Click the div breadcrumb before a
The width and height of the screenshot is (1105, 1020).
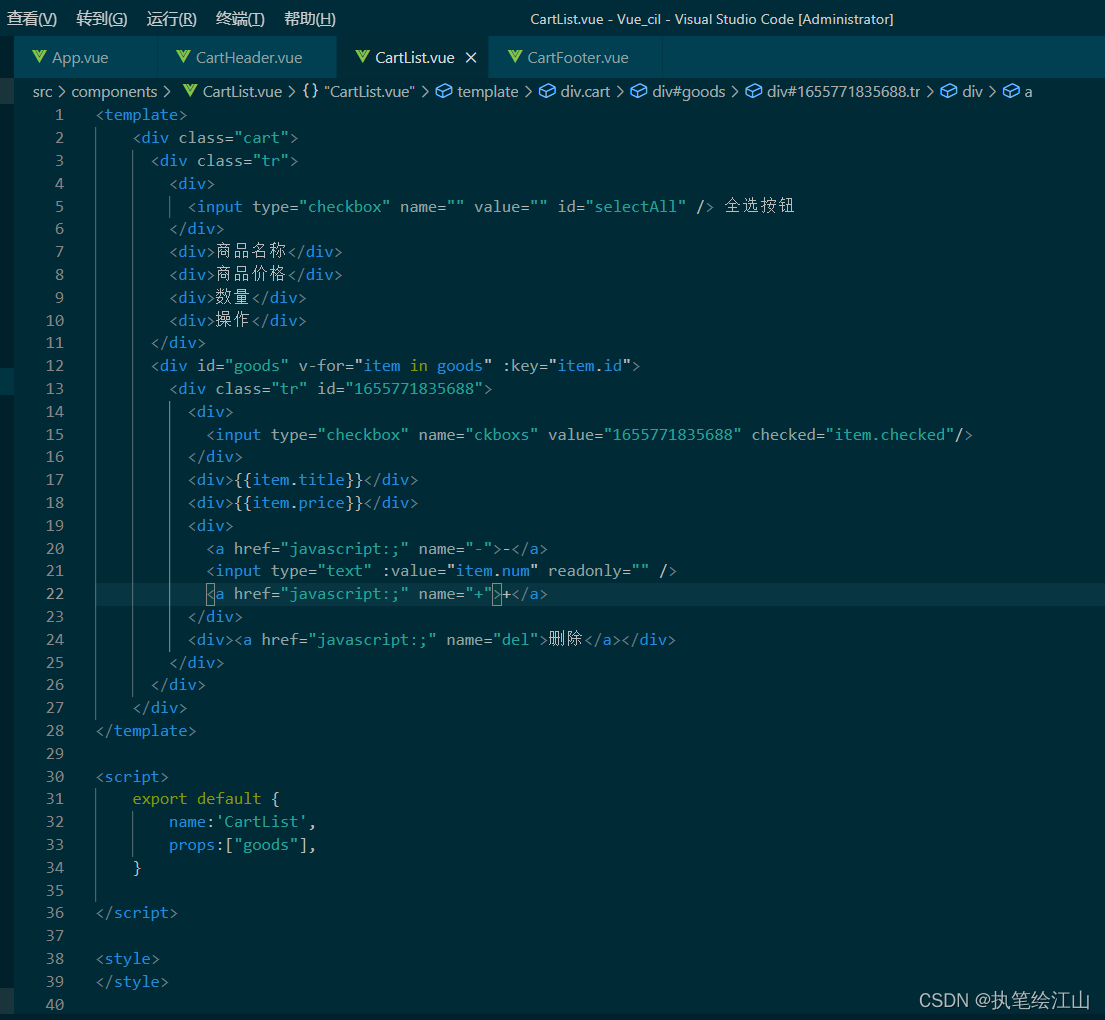(972, 92)
